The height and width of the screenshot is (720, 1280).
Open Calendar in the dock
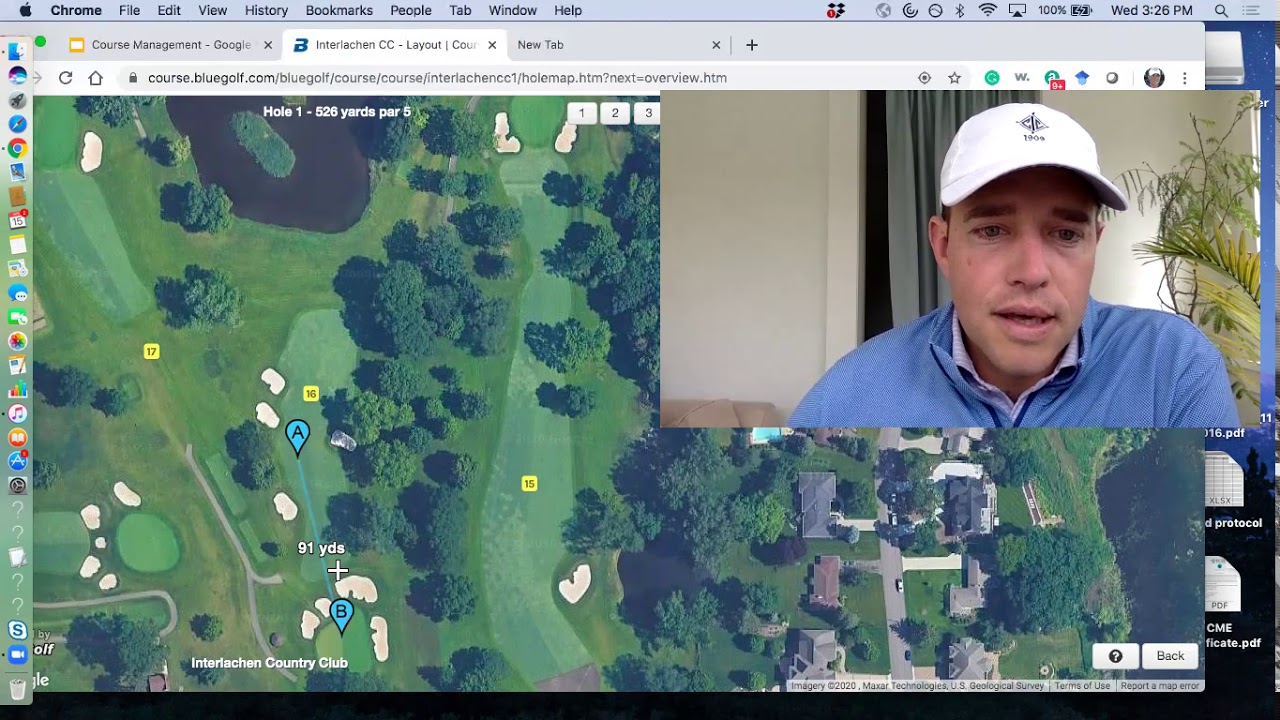click(17, 220)
